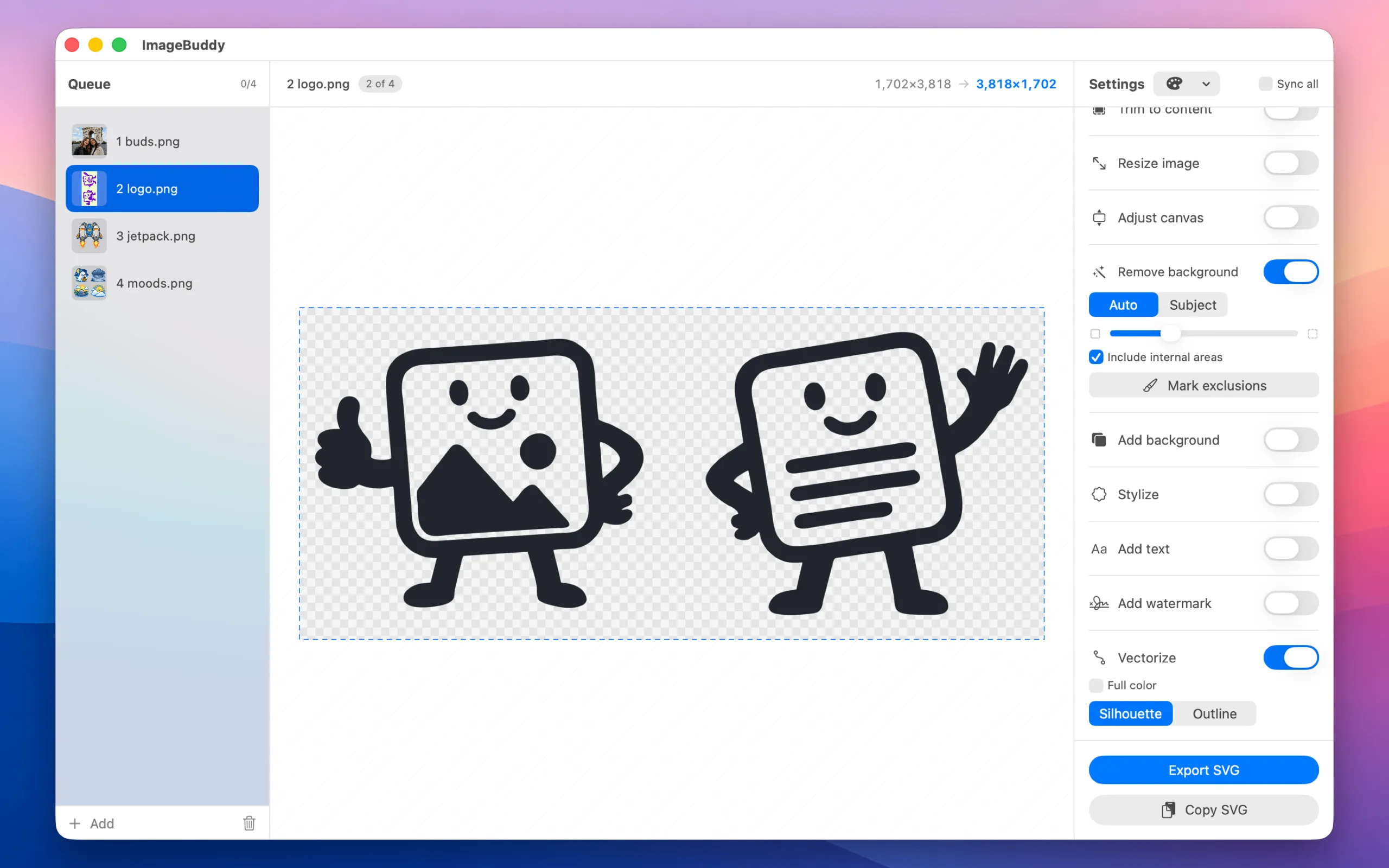Click the Settings heading

(x=1117, y=84)
